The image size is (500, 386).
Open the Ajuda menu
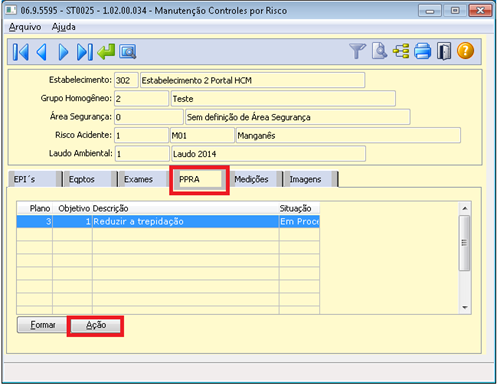(x=63, y=27)
